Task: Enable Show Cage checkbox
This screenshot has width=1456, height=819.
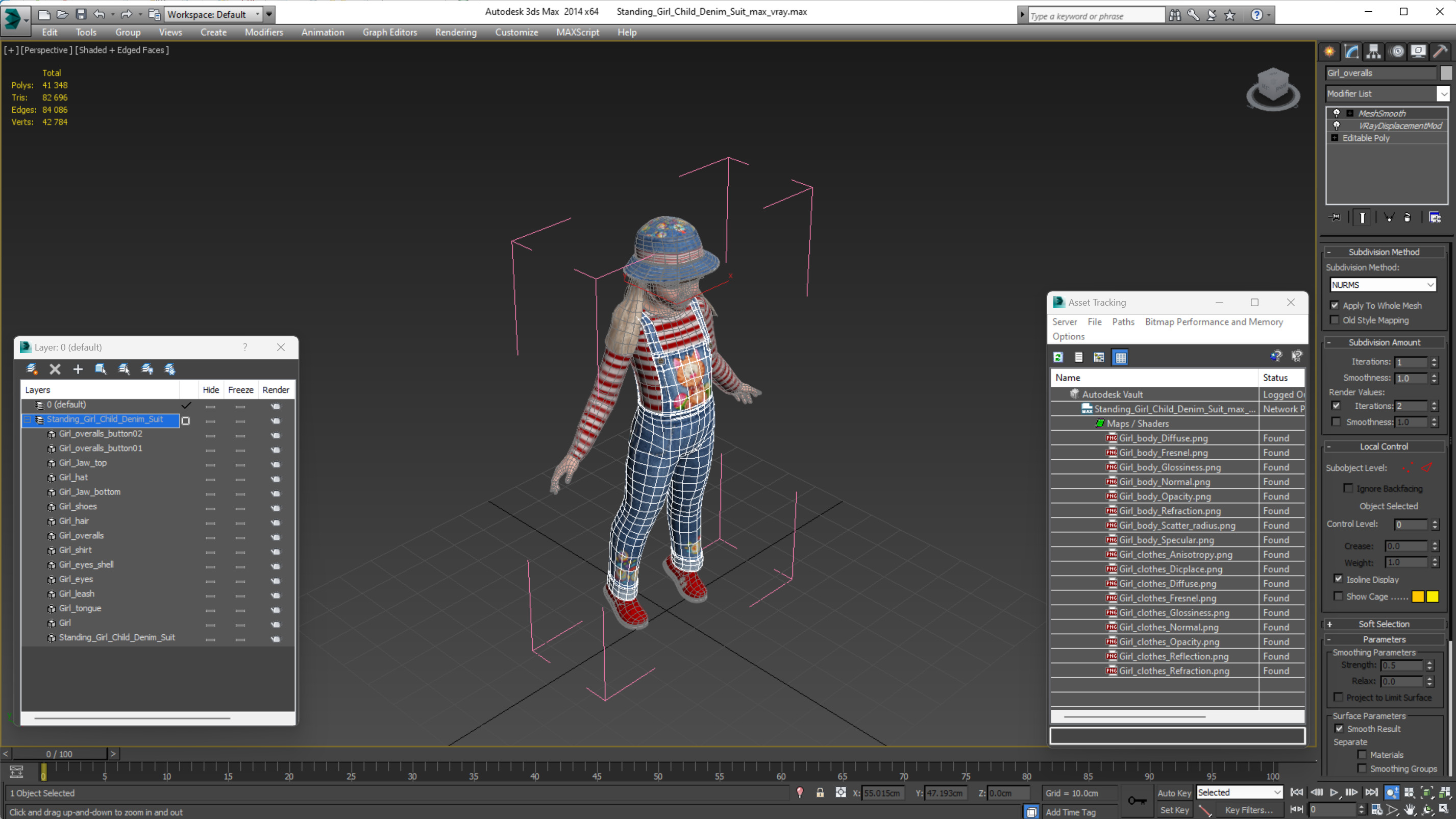Action: click(1339, 597)
